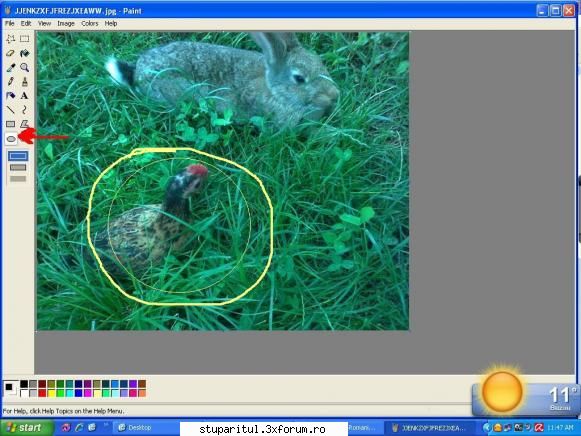
Task: Switch to the JJENKZXF Paint taskbar button
Action: tap(429, 428)
